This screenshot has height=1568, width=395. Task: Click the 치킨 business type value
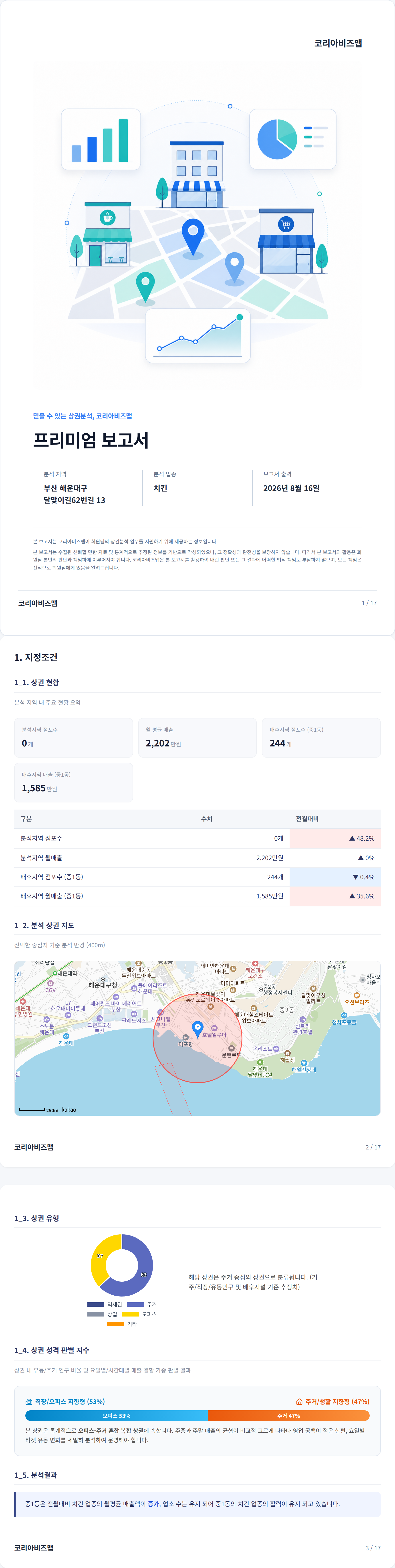tap(160, 488)
